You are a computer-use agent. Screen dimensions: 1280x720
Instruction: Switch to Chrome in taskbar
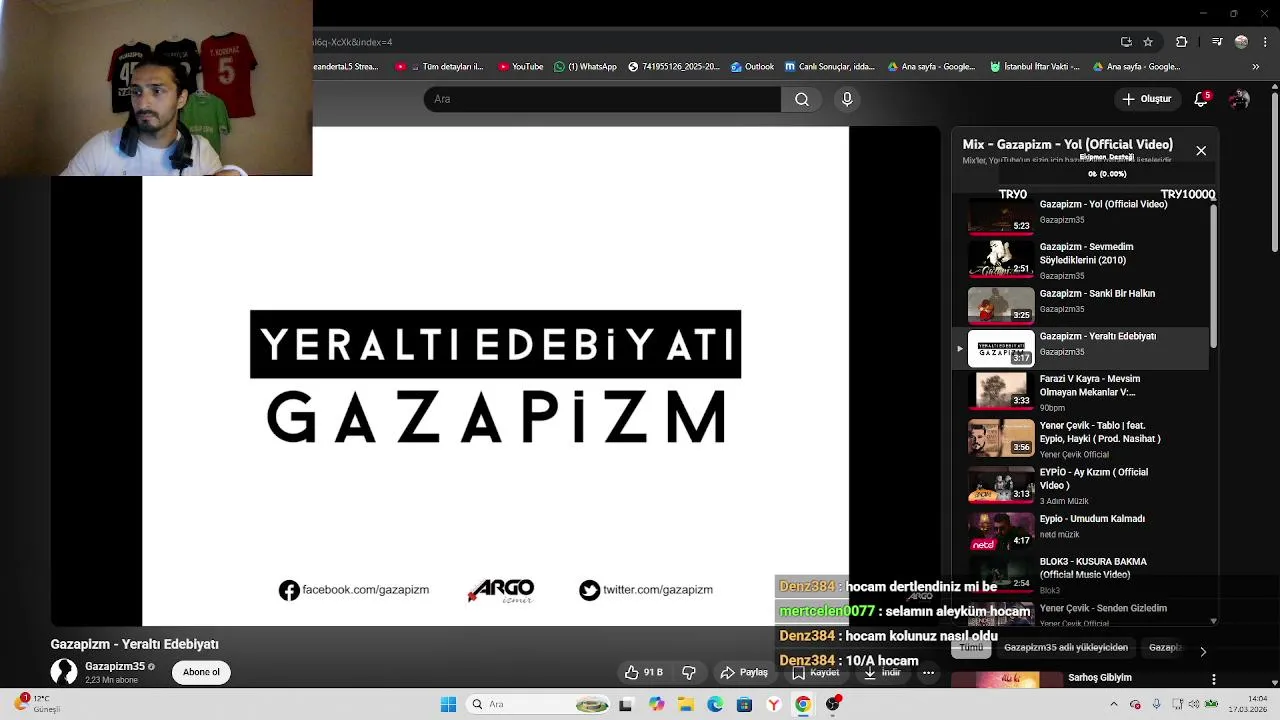[x=802, y=704]
